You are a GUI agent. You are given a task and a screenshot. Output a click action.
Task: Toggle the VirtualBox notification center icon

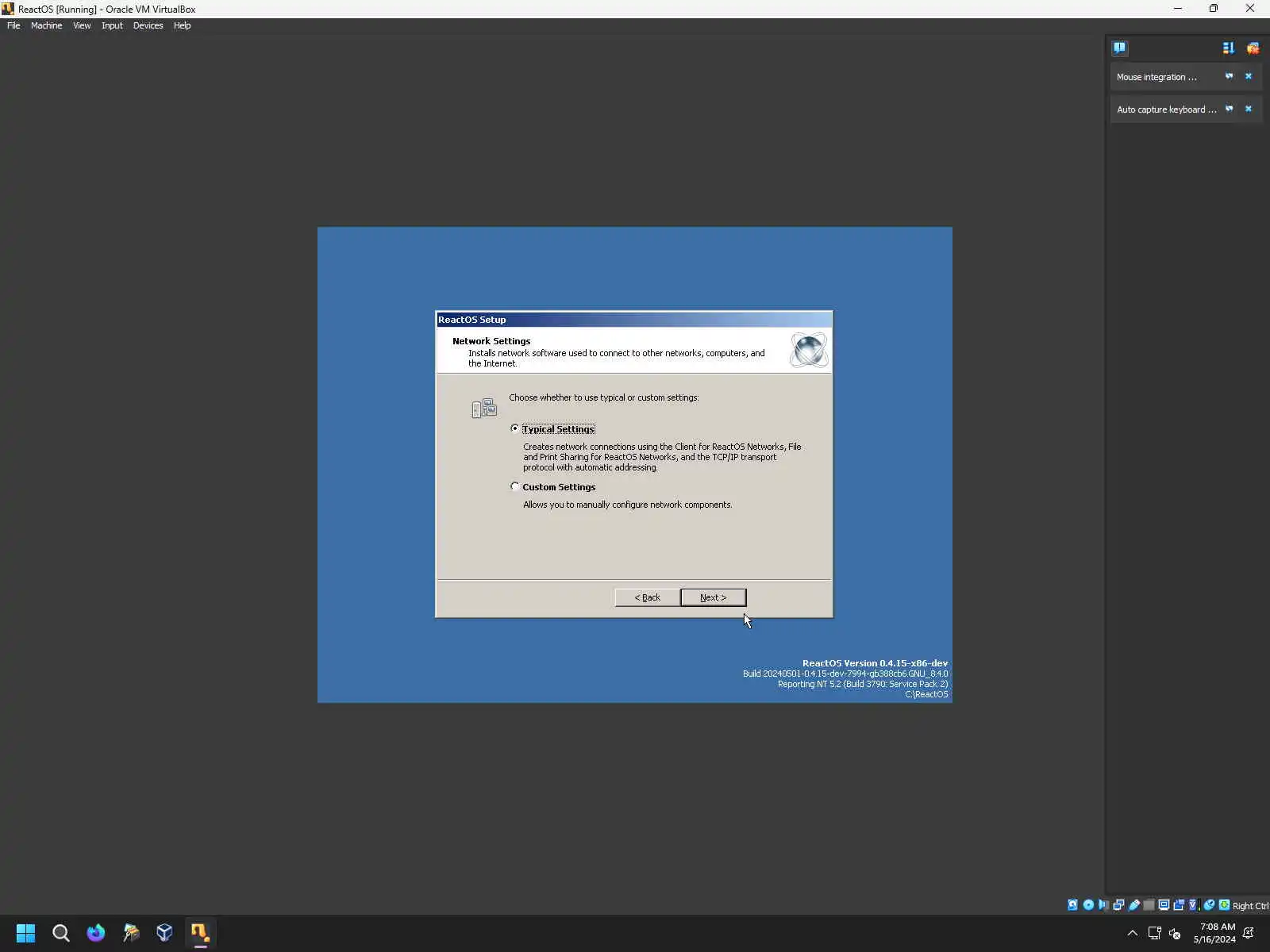pos(1119,48)
